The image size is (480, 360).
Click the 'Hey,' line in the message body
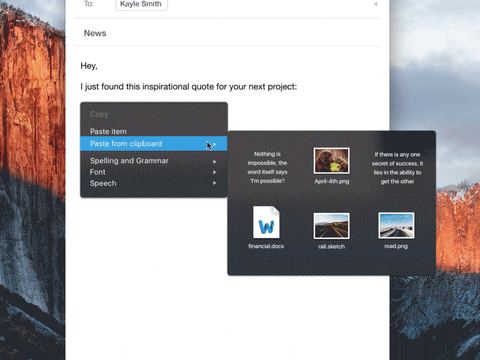[89, 66]
